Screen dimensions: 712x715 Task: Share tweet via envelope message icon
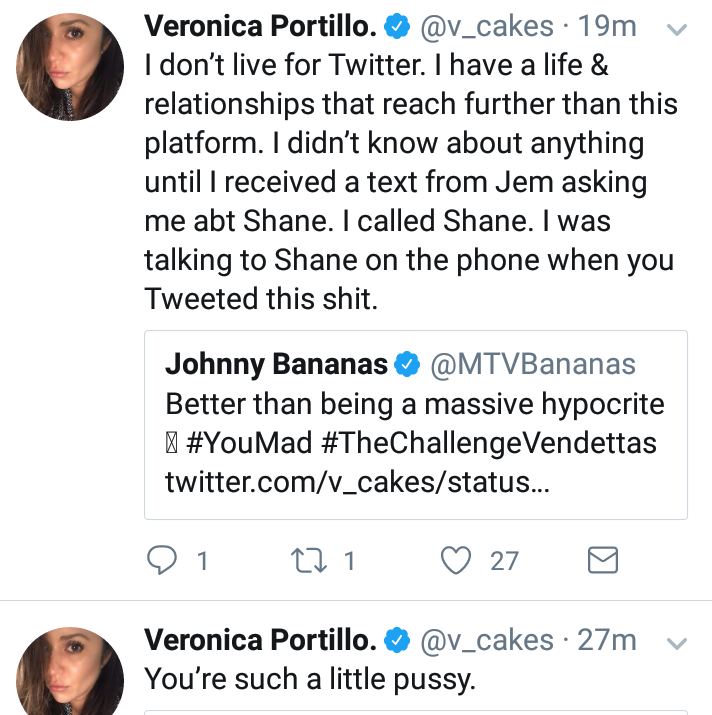pos(603,560)
